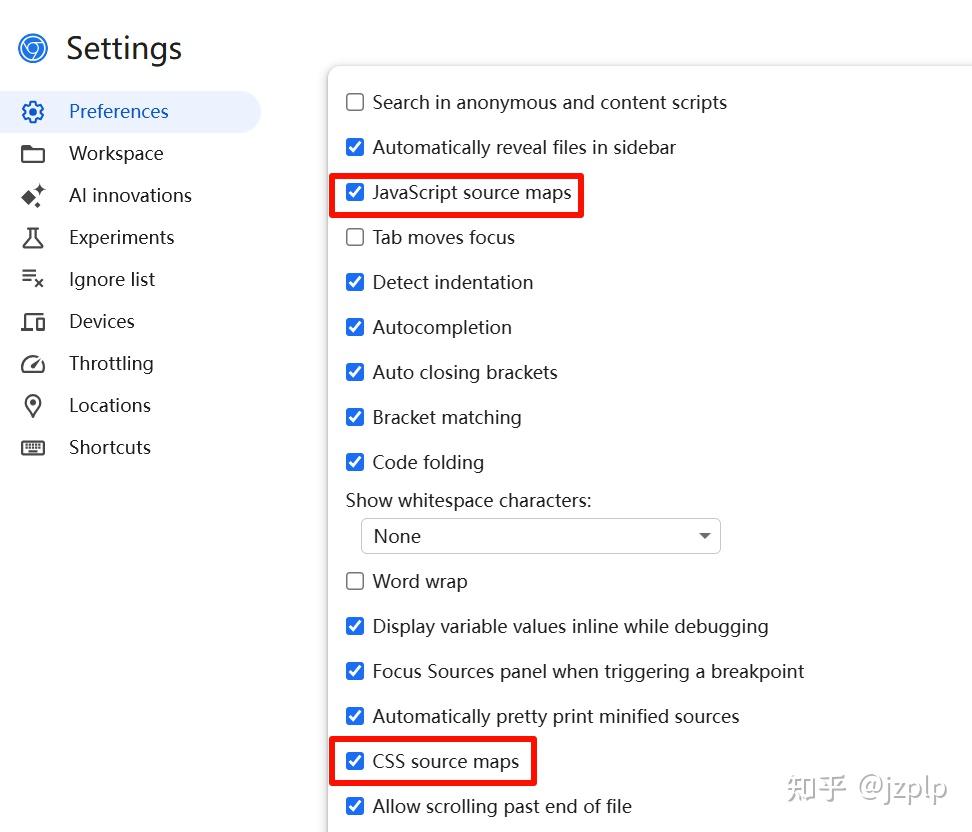Screen dimensions: 972x832
Task: Open the Workspace settings tab
Action: [116, 153]
